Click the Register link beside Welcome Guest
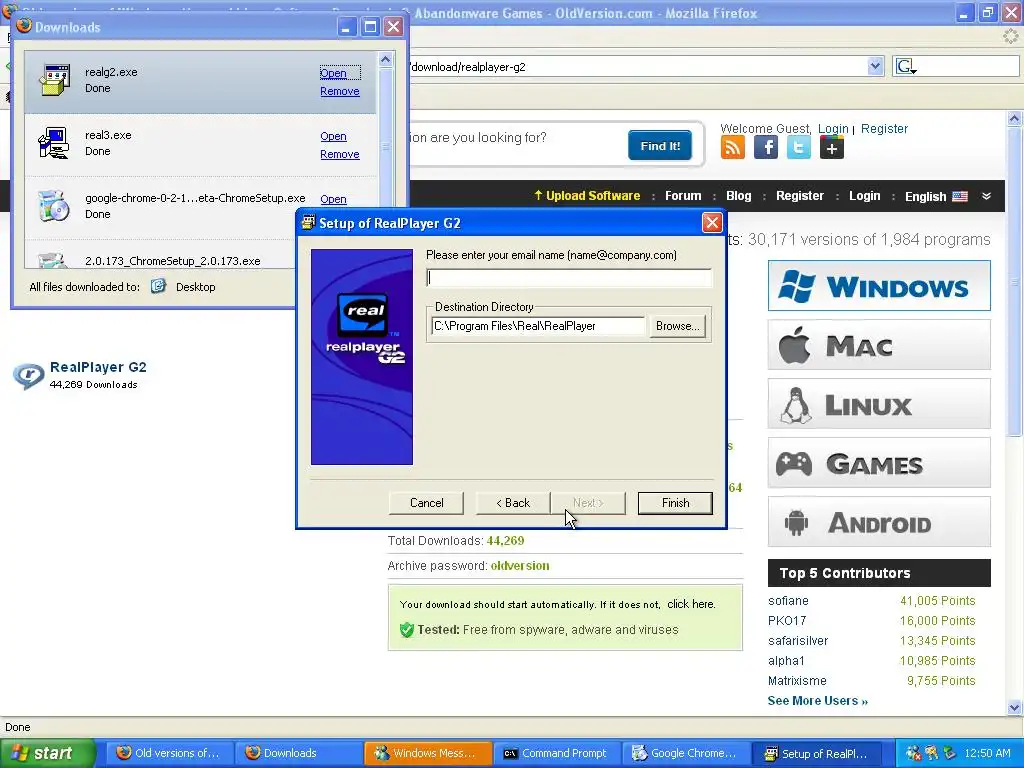The image size is (1024, 768). 884,129
